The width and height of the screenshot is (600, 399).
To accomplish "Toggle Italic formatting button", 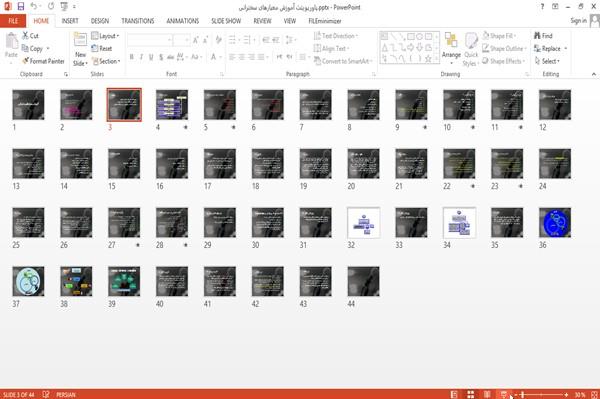I will [x=141, y=57].
